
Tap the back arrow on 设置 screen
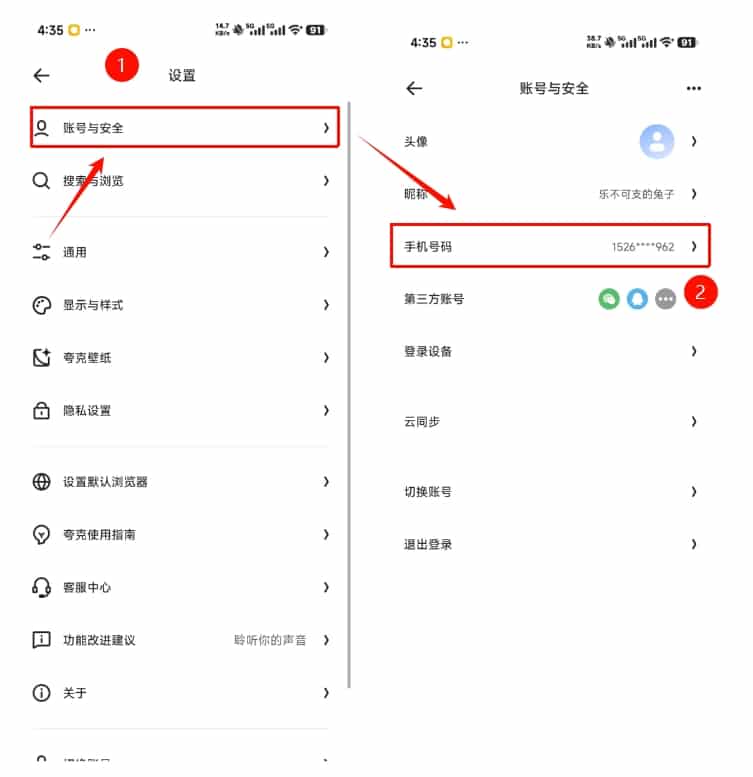point(42,76)
